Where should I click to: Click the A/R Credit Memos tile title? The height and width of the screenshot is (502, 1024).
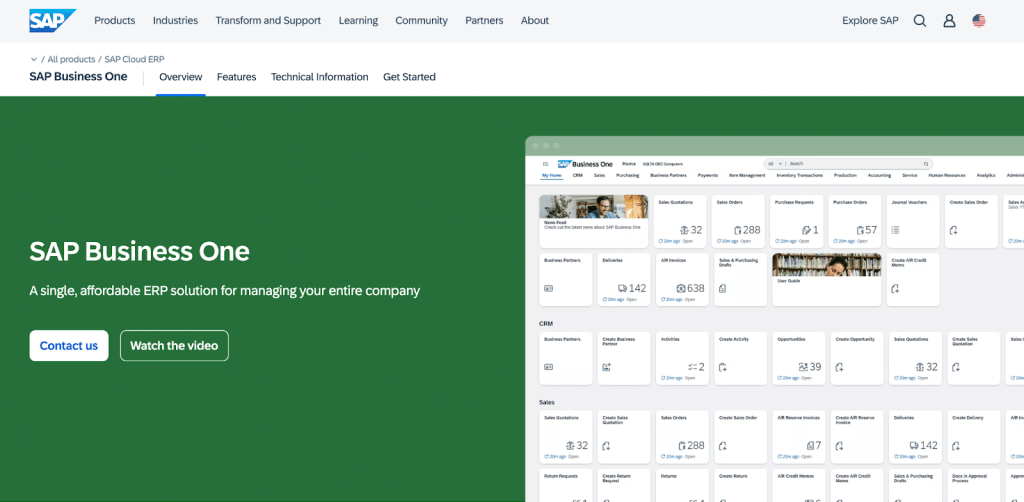click(x=793, y=477)
